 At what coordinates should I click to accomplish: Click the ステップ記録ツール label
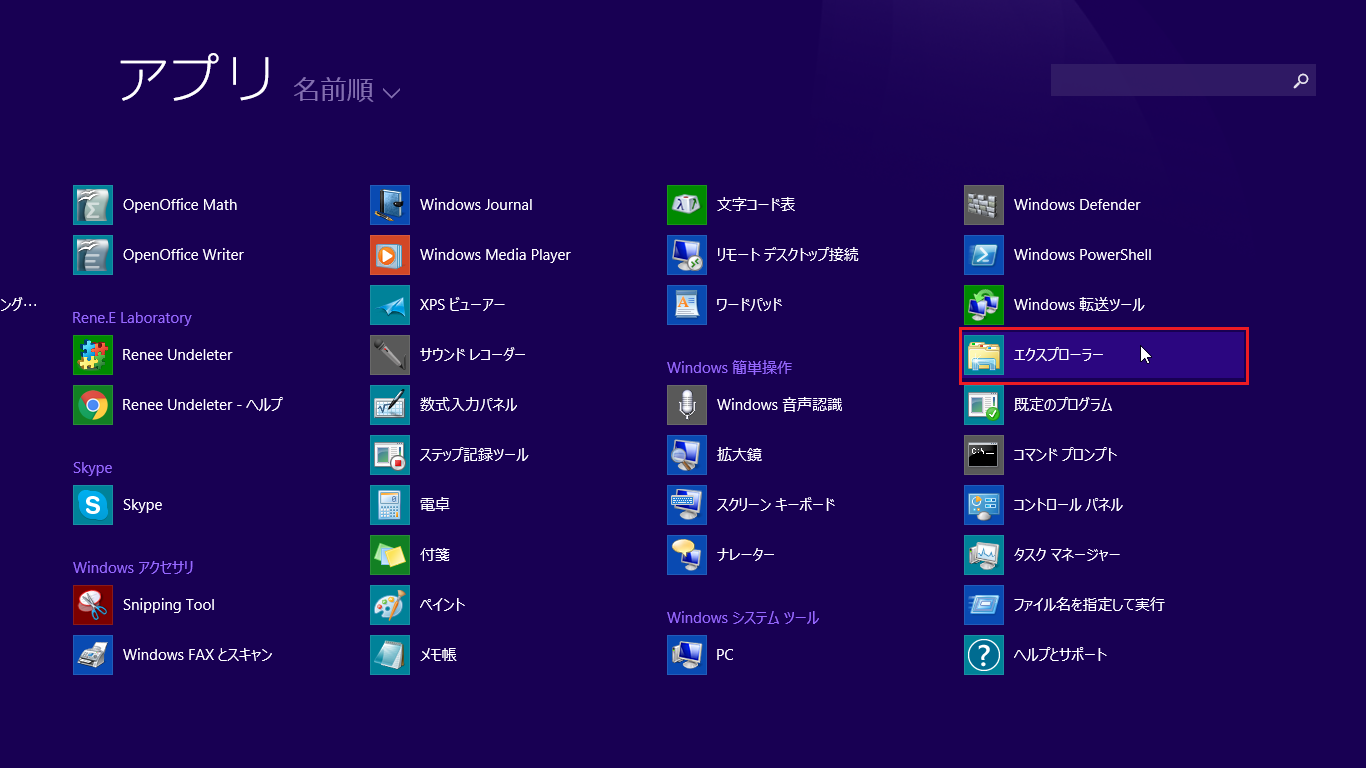pos(474,455)
